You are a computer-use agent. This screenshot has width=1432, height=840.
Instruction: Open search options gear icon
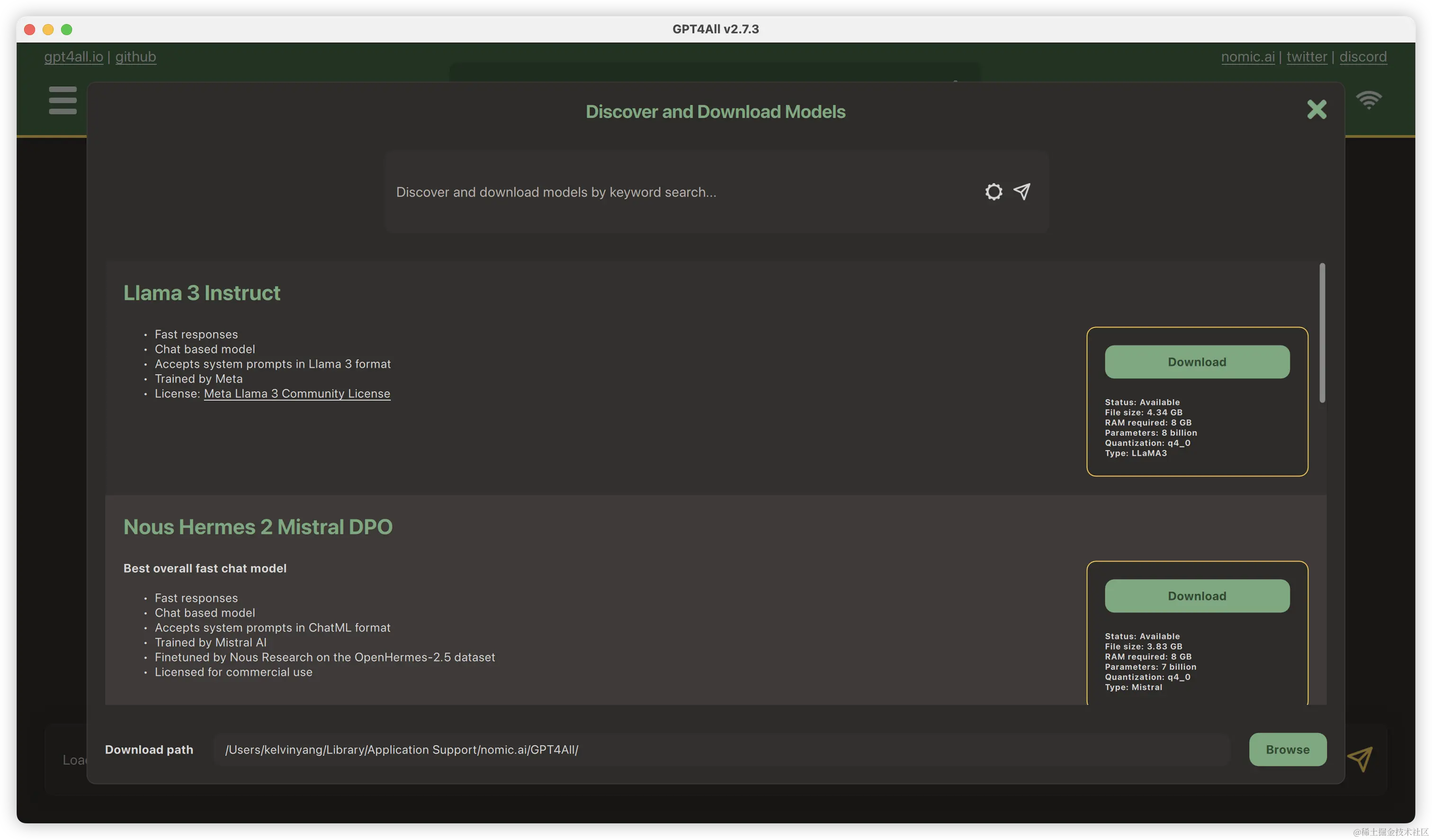point(993,191)
